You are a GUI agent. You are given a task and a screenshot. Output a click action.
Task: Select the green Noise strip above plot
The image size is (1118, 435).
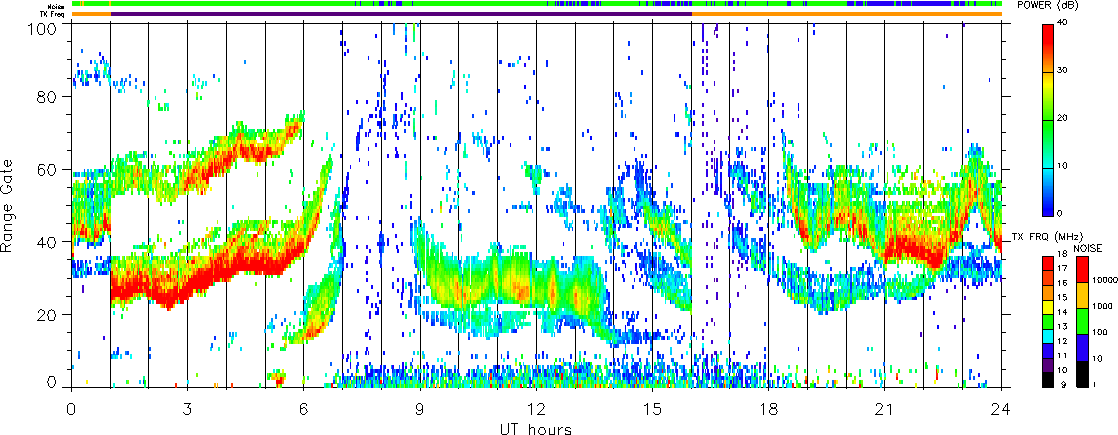536,4
